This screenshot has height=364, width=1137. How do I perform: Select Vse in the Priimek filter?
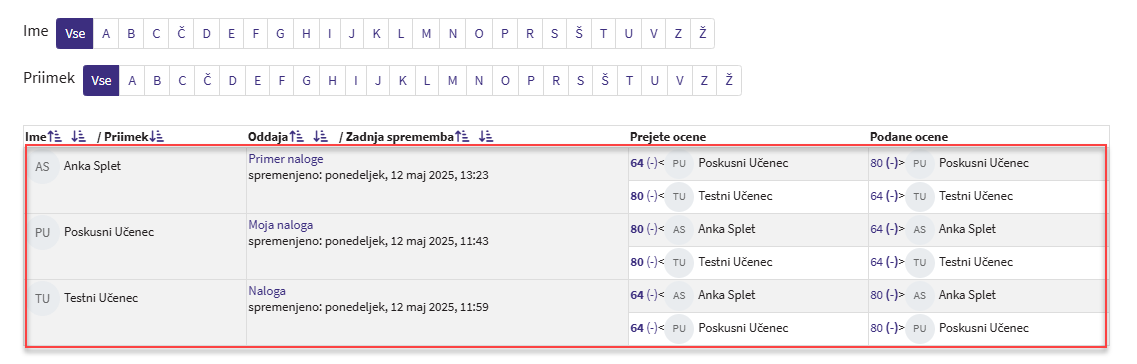(x=101, y=80)
